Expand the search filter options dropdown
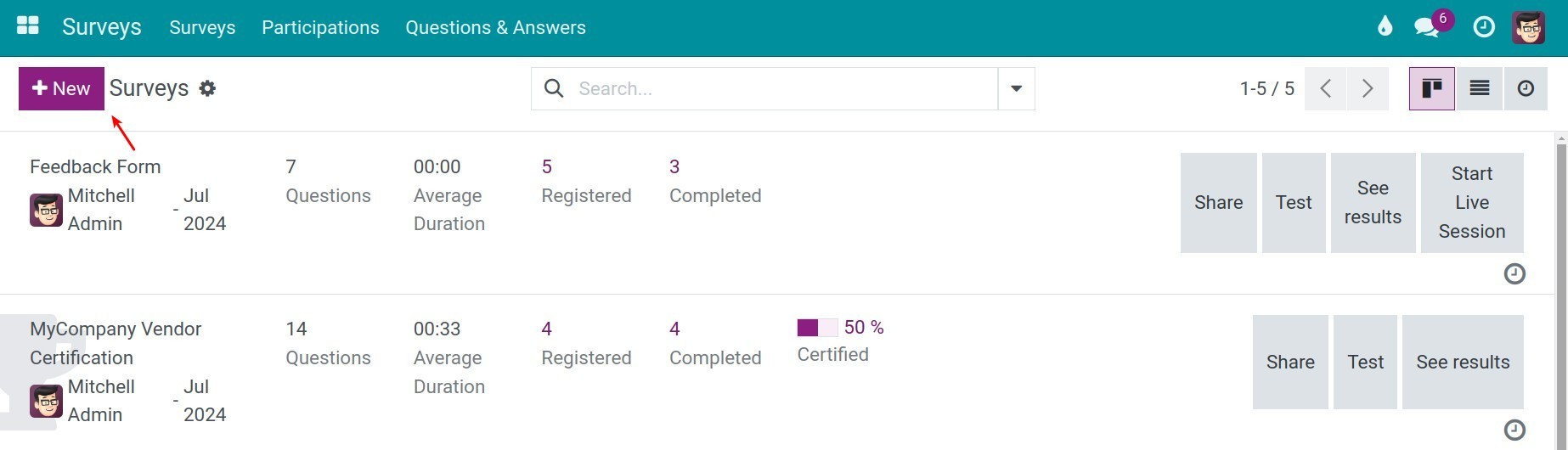The height and width of the screenshot is (450, 1568). [x=1016, y=88]
